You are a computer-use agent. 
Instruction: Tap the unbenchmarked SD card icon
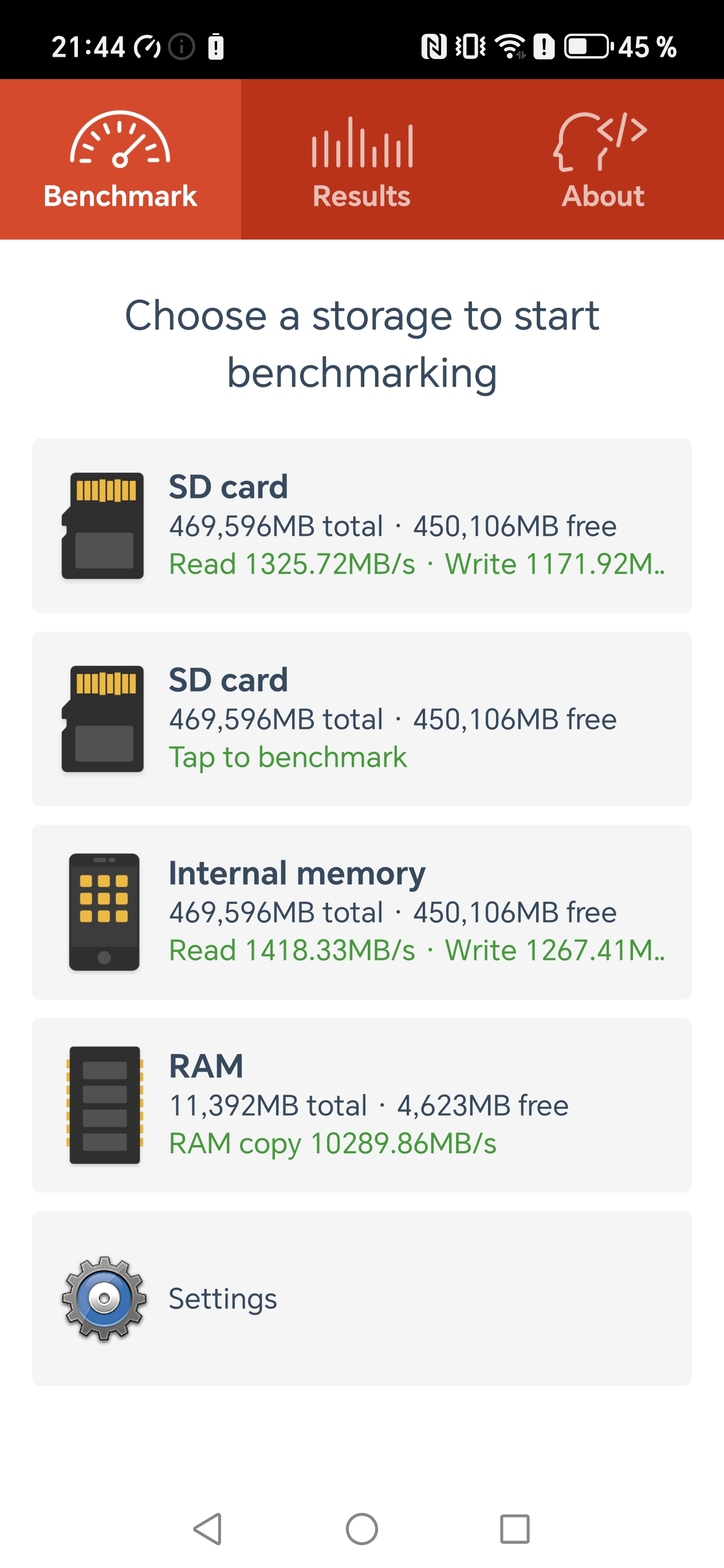click(x=104, y=718)
